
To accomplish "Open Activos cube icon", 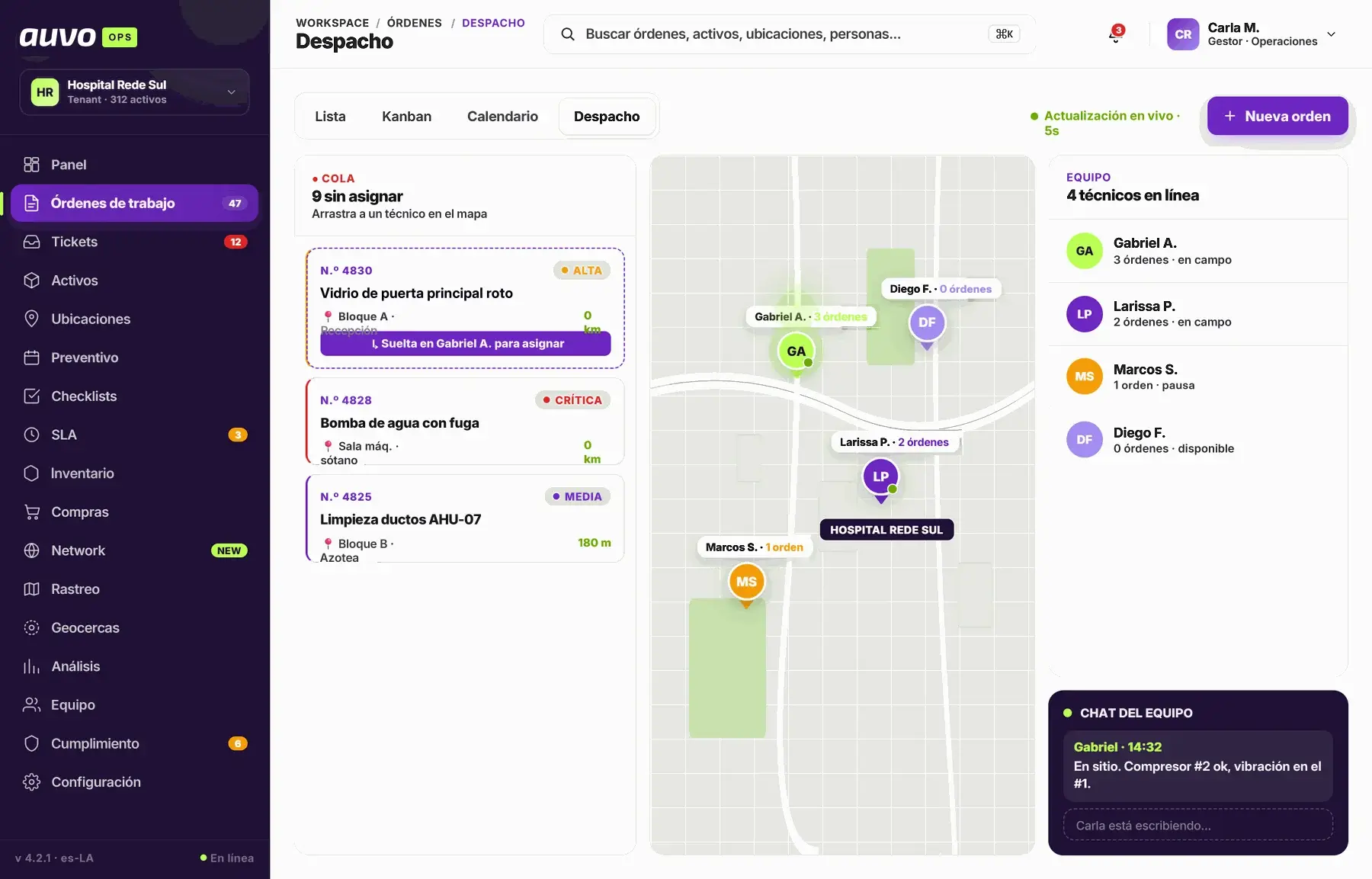I will [31, 281].
